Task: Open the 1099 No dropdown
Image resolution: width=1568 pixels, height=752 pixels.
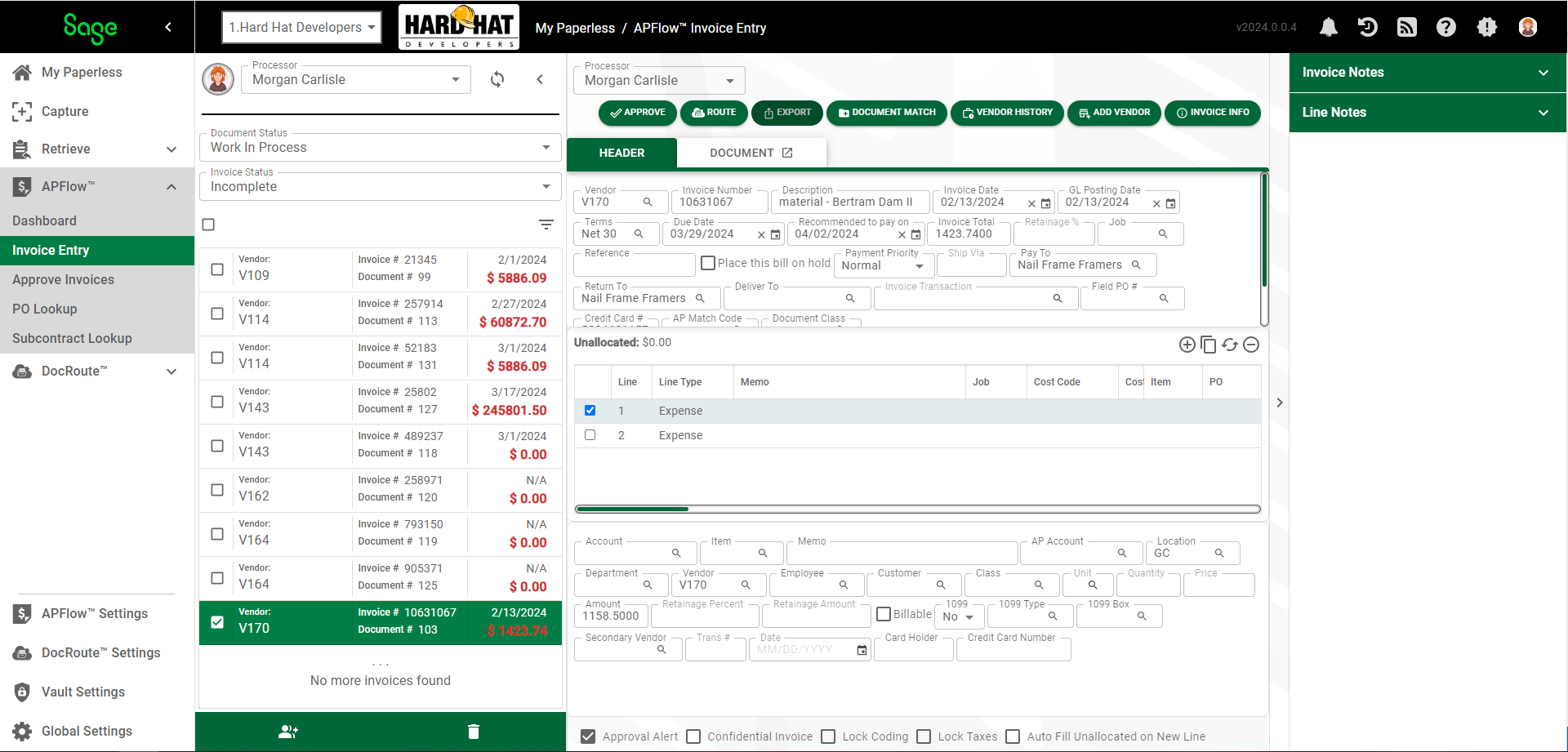Action: pos(958,616)
